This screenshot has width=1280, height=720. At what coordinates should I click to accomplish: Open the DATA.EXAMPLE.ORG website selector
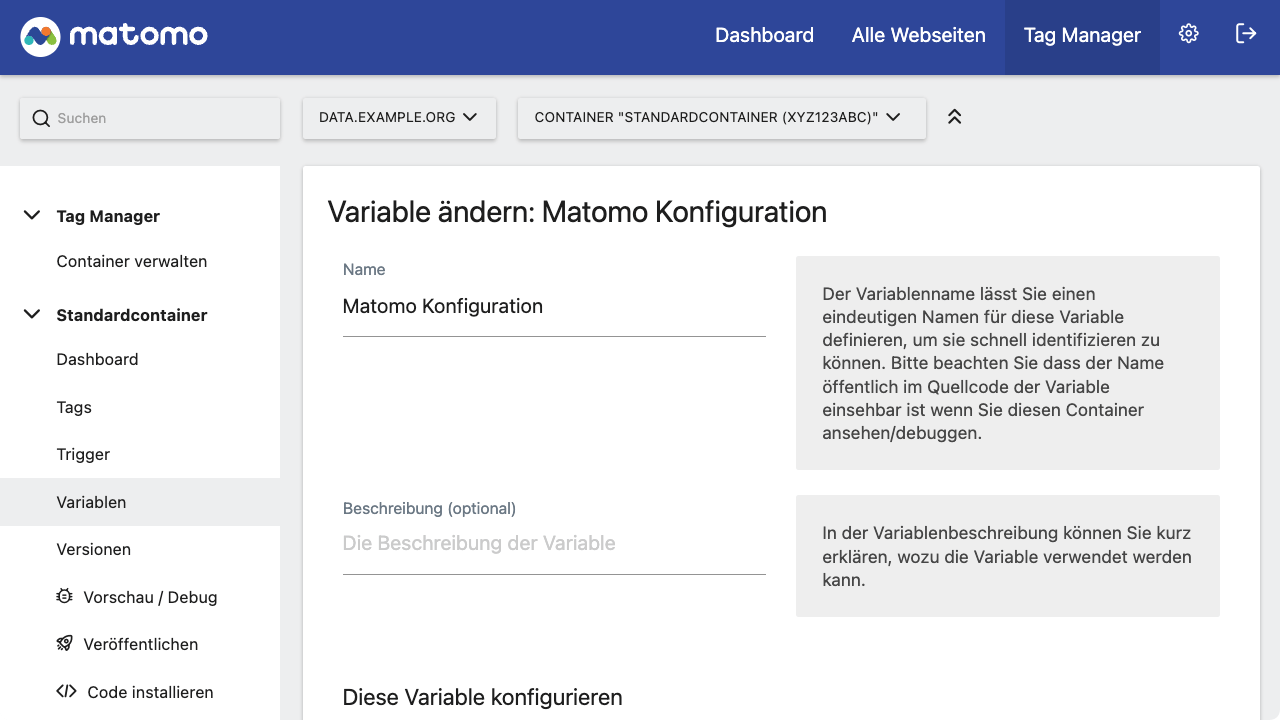tap(399, 117)
